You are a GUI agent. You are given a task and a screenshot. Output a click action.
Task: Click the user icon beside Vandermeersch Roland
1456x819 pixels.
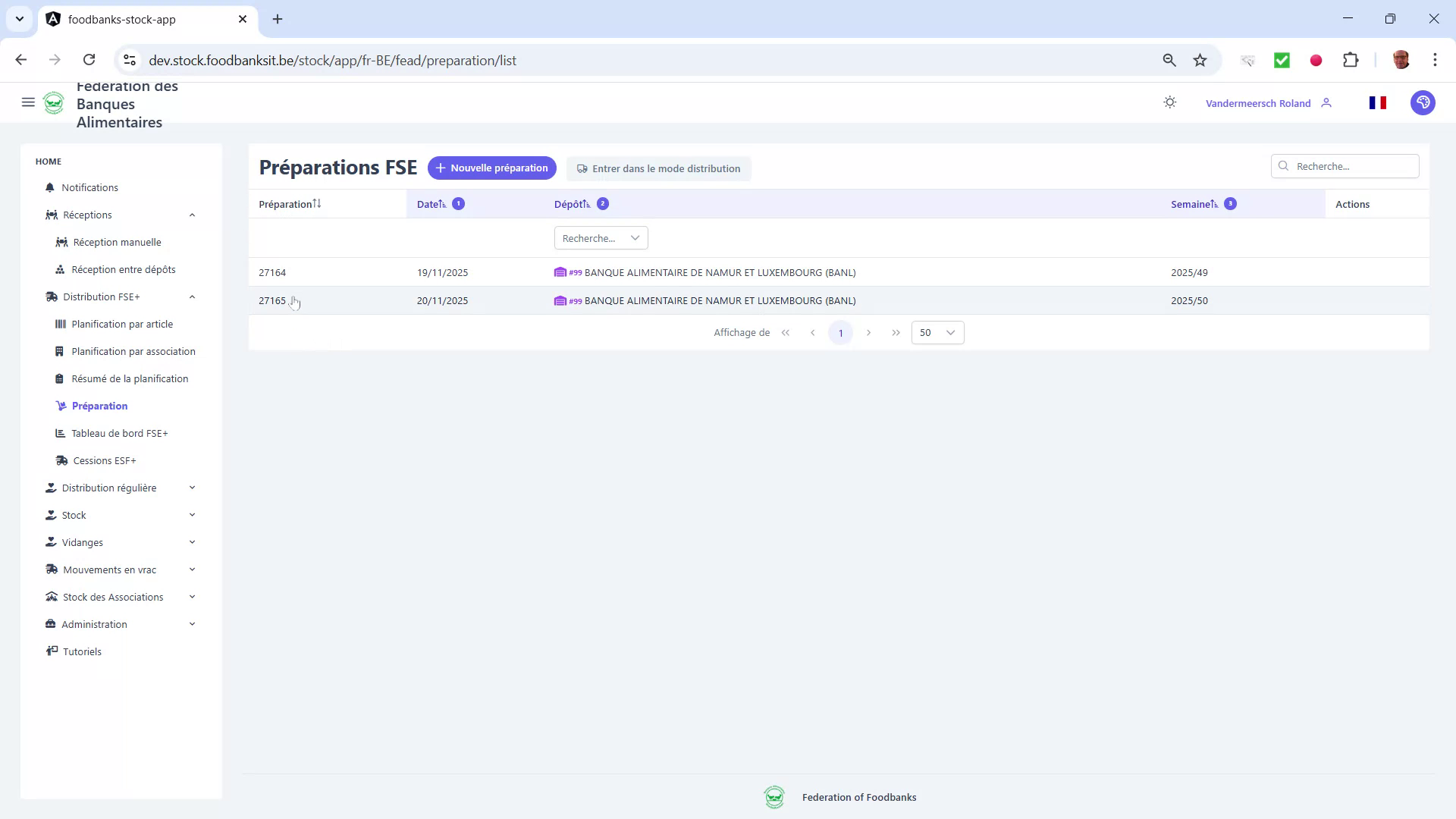click(x=1326, y=102)
